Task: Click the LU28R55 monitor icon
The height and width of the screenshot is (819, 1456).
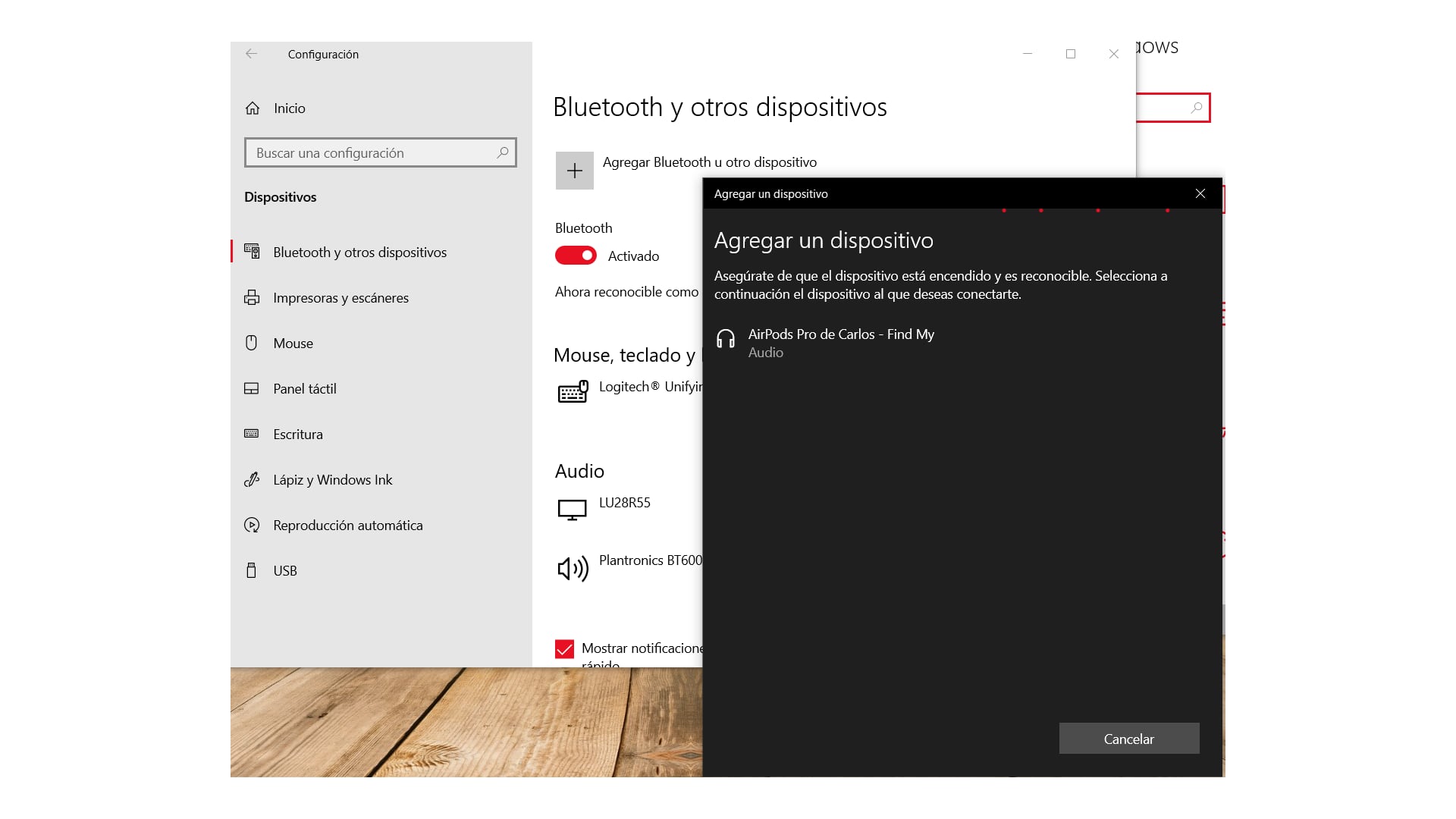Action: 573,510
